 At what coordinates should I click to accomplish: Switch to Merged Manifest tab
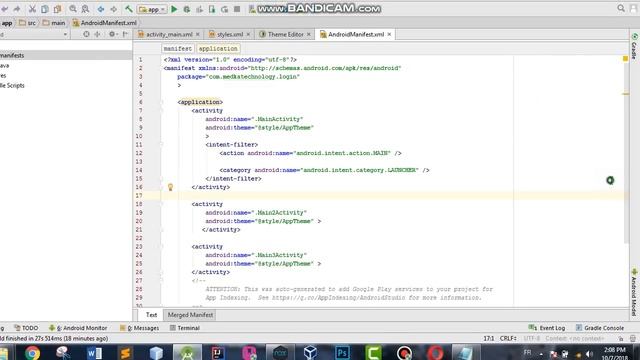190,315
